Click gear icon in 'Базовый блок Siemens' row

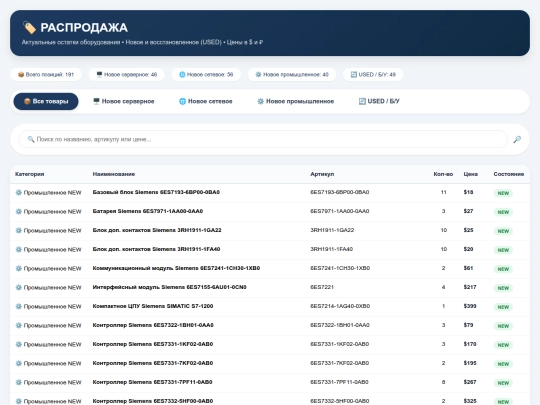pyautogui.click(x=19, y=192)
